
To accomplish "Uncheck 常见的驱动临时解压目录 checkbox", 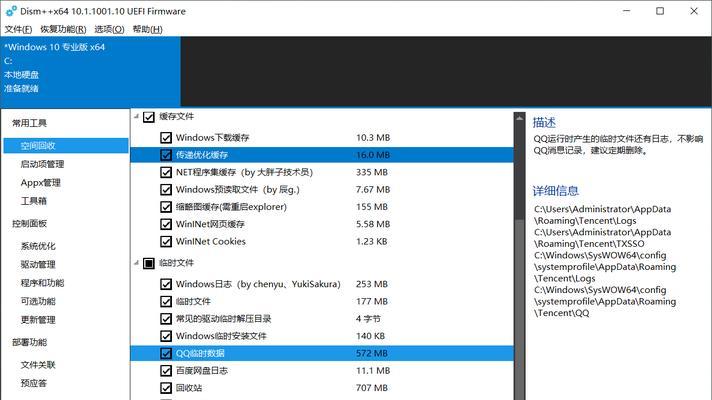I will coord(166,319).
